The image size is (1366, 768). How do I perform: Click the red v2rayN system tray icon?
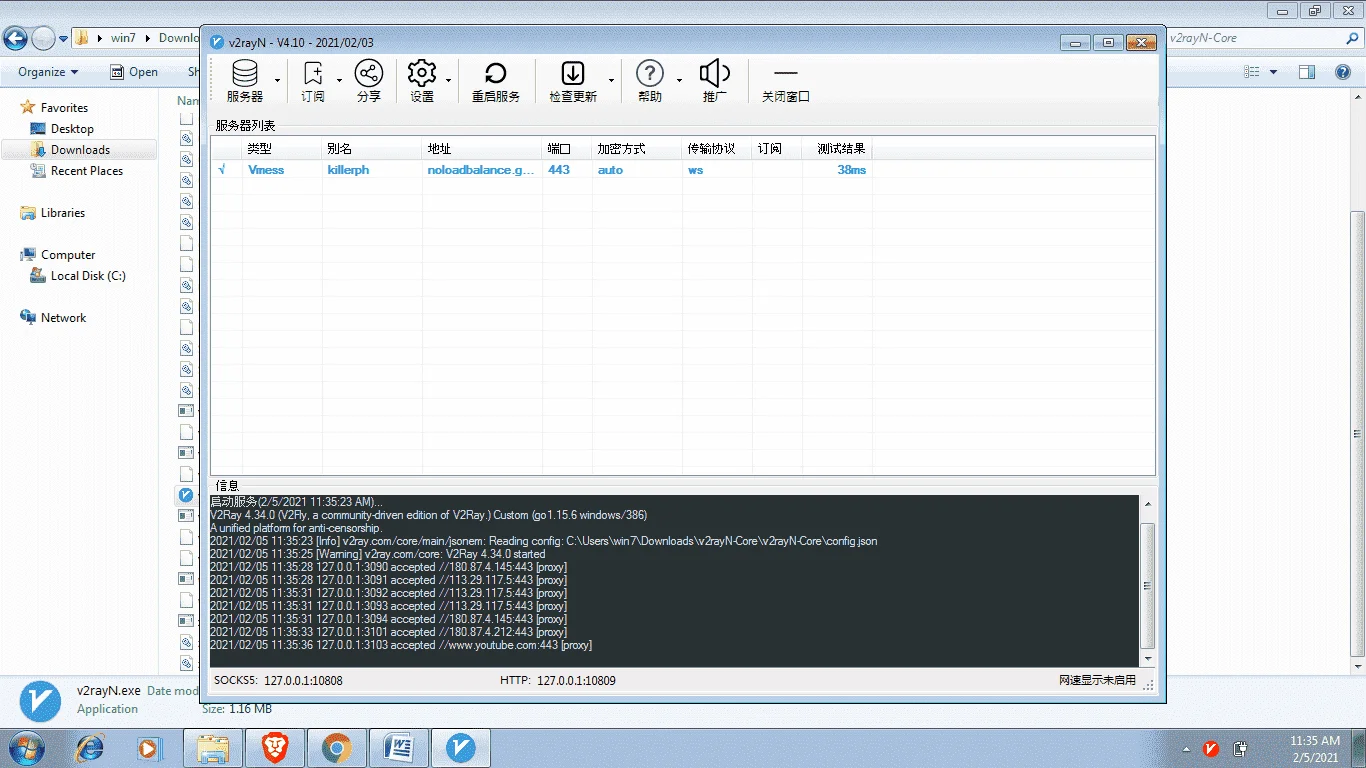(x=1210, y=748)
